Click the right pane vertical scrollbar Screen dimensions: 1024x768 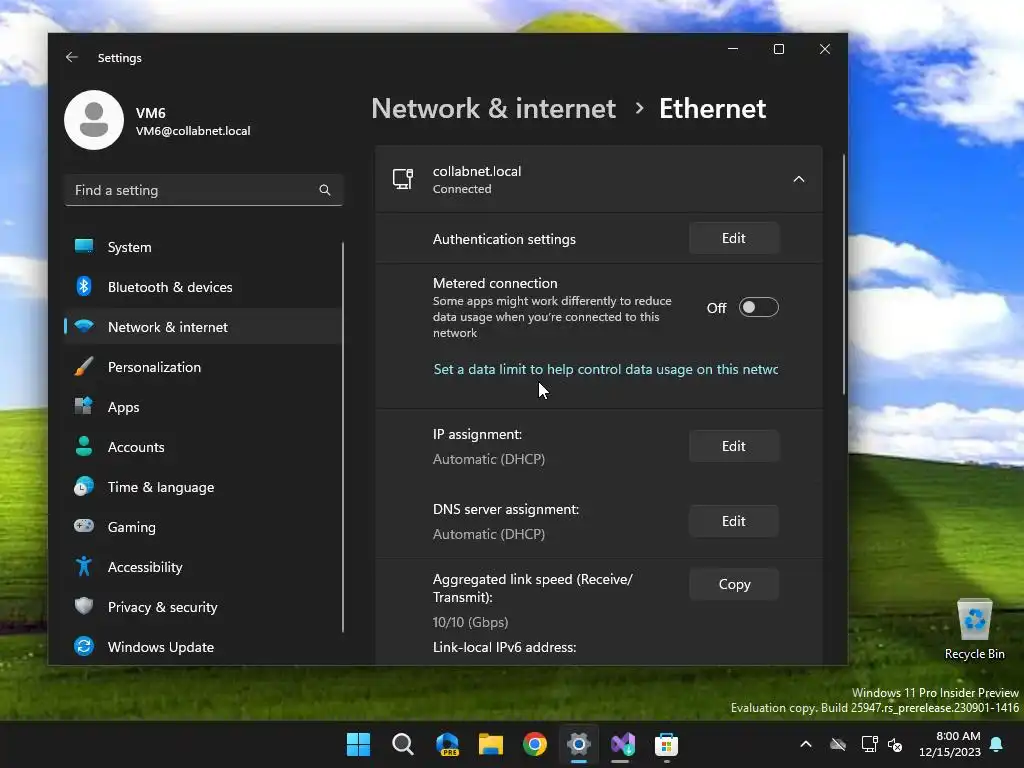click(x=844, y=274)
